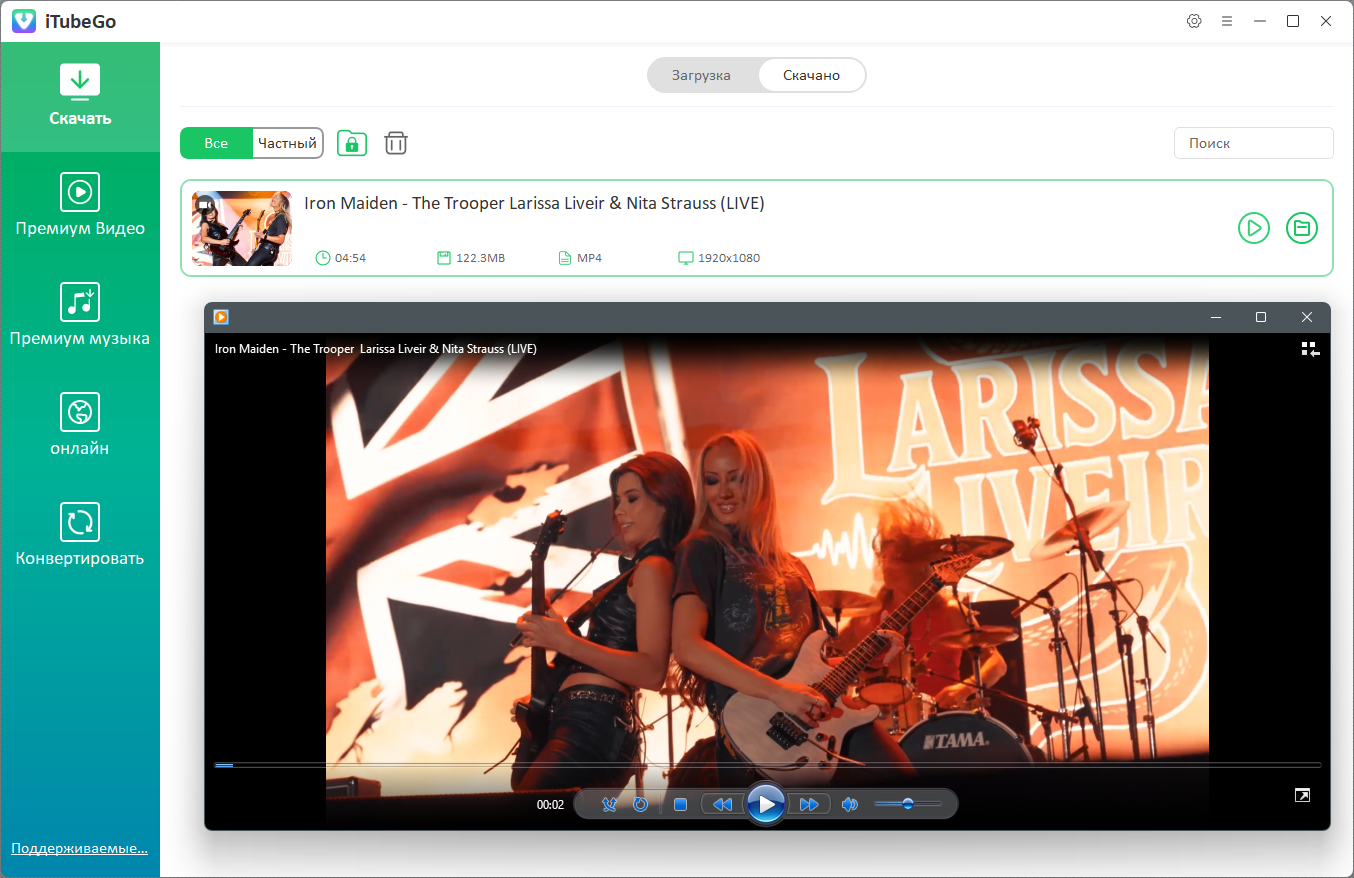Open iTubeGo settings gear
The image size is (1354, 878).
coord(1194,21)
